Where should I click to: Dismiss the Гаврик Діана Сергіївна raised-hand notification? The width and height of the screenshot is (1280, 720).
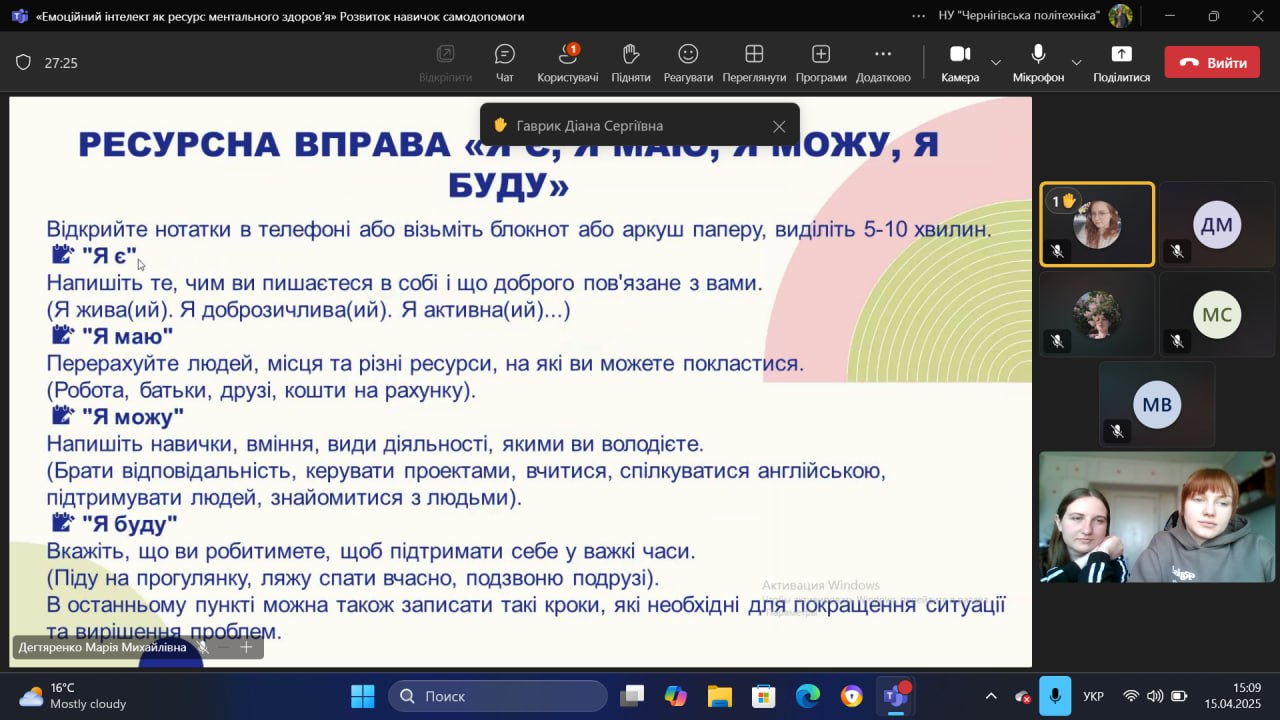(x=779, y=126)
